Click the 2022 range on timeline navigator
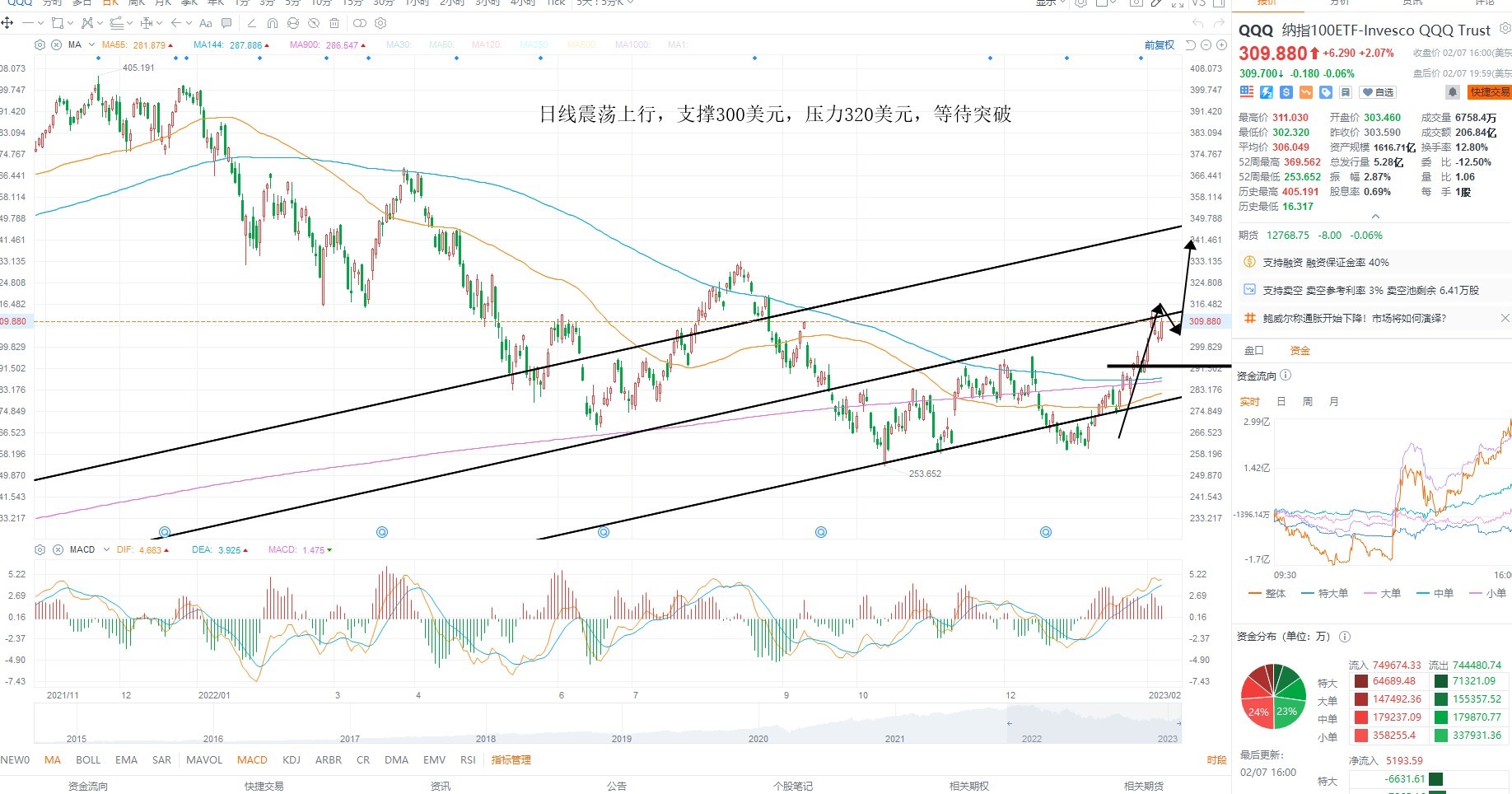This screenshot has height=794, width=1512. (x=1032, y=739)
